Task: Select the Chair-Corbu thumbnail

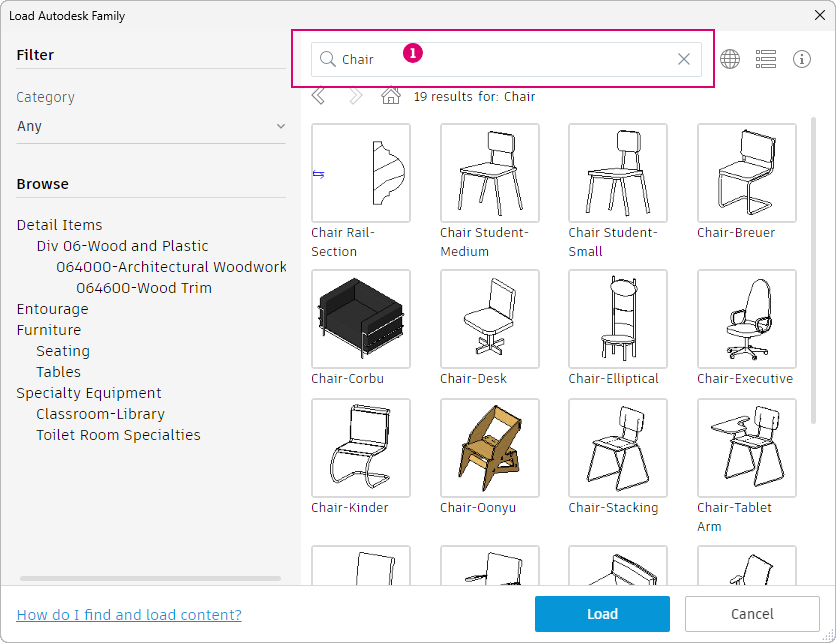Action: coord(361,319)
